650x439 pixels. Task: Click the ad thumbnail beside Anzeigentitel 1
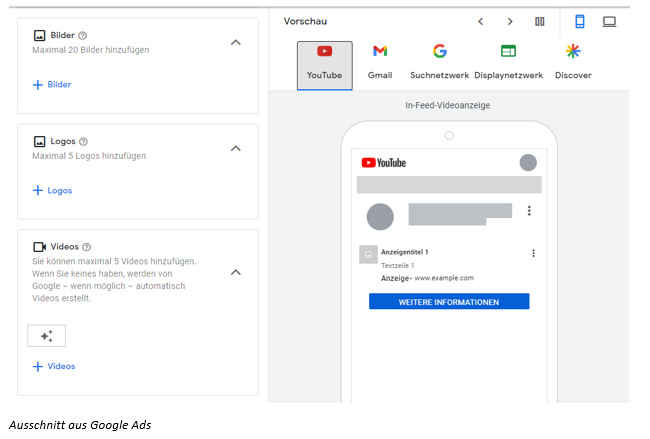click(368, 255)
